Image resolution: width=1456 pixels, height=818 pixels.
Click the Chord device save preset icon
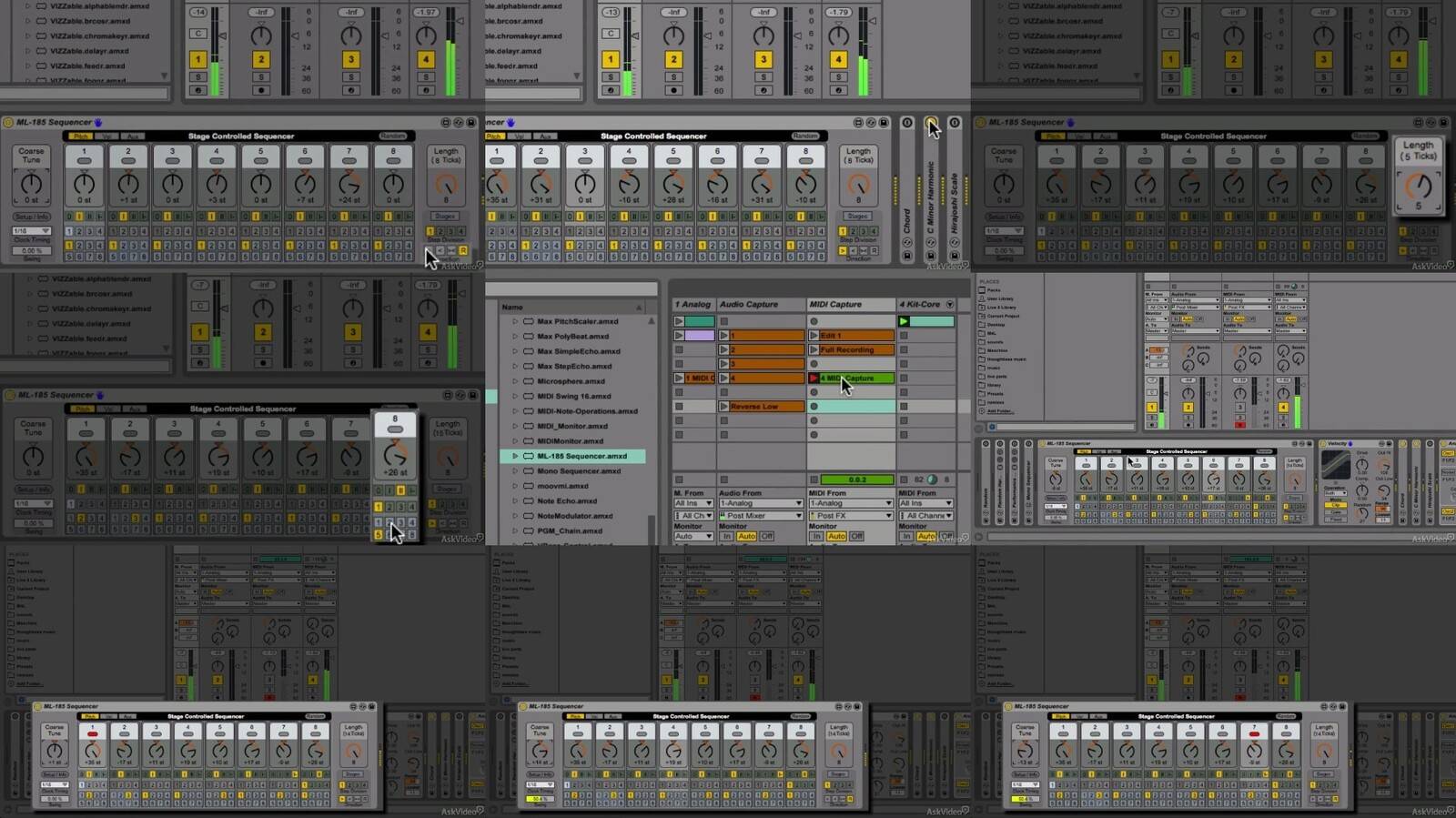pos(906,257)
